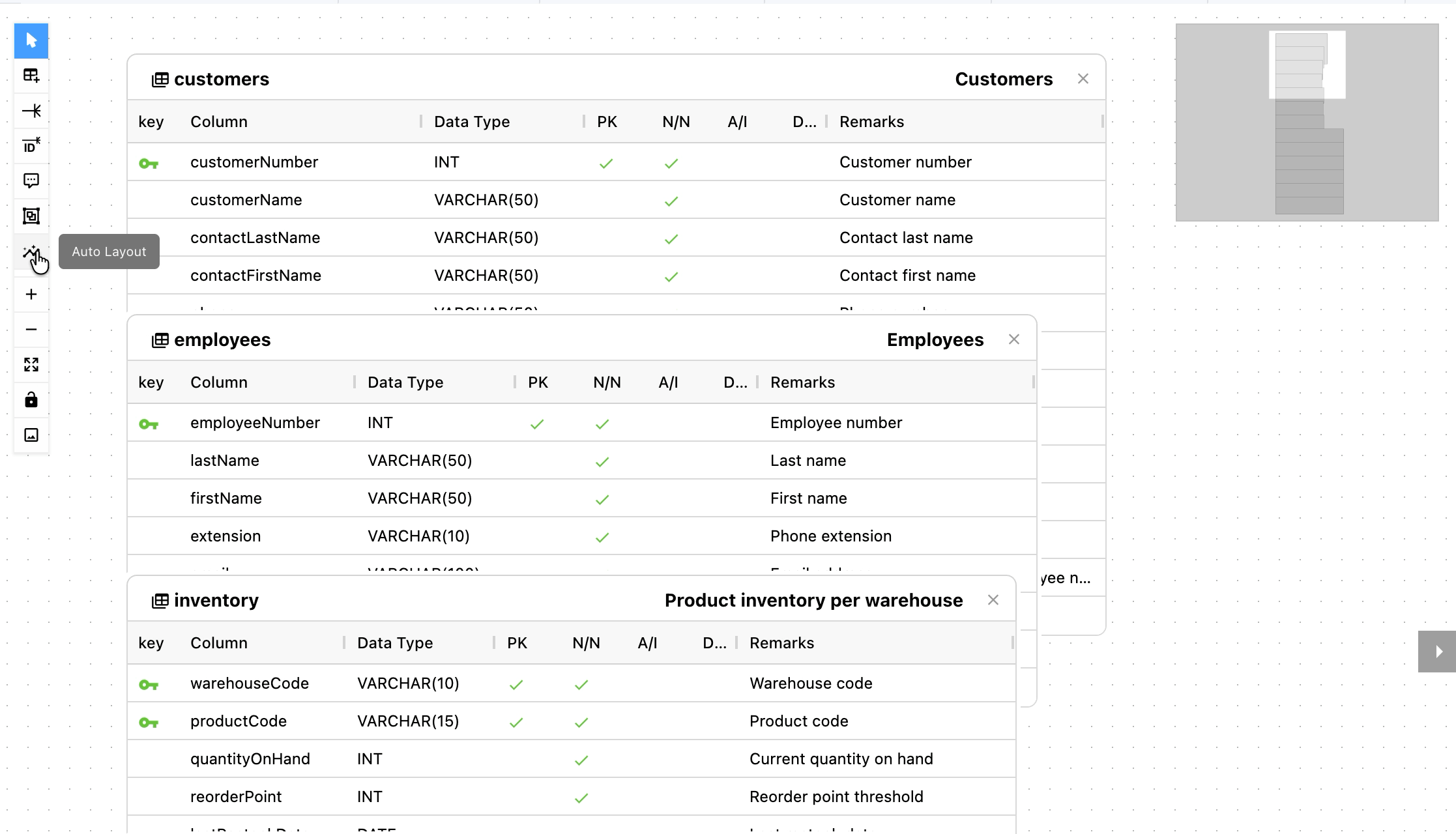Viewport: 1456px width, 834px height.
Task: Click 'Reorder point threshold' remark cell
Action: [836, 797]
